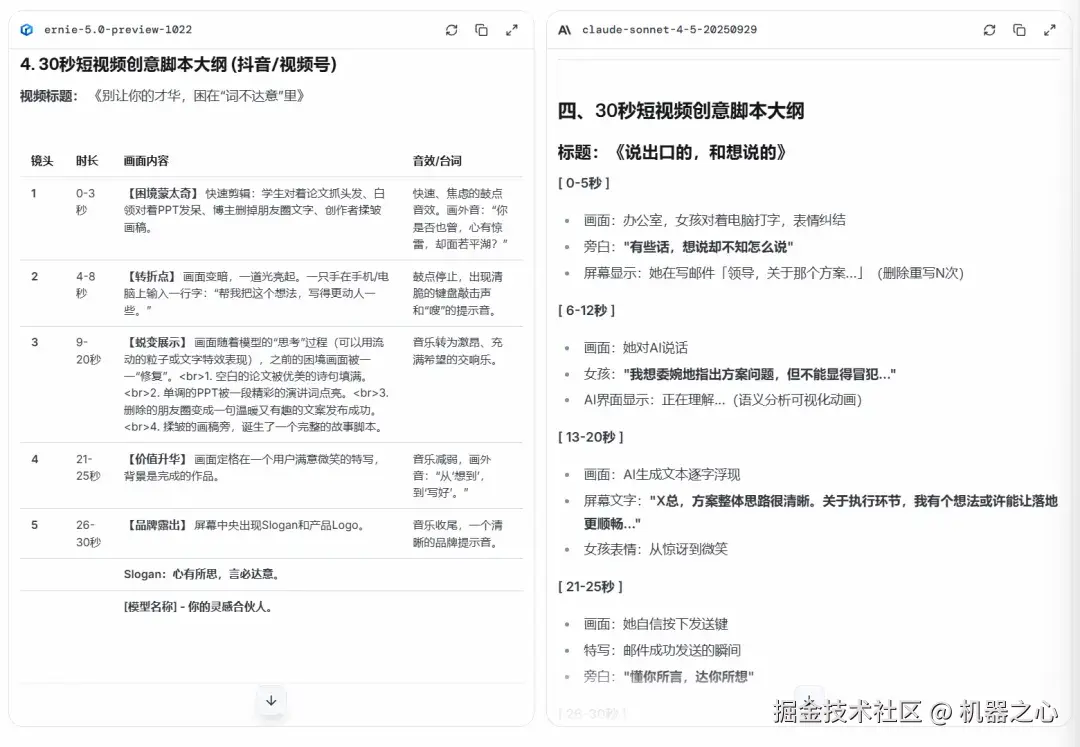
Task: Click the Anthropic logo next to claude-sonnet
Action: coord(563,30)
